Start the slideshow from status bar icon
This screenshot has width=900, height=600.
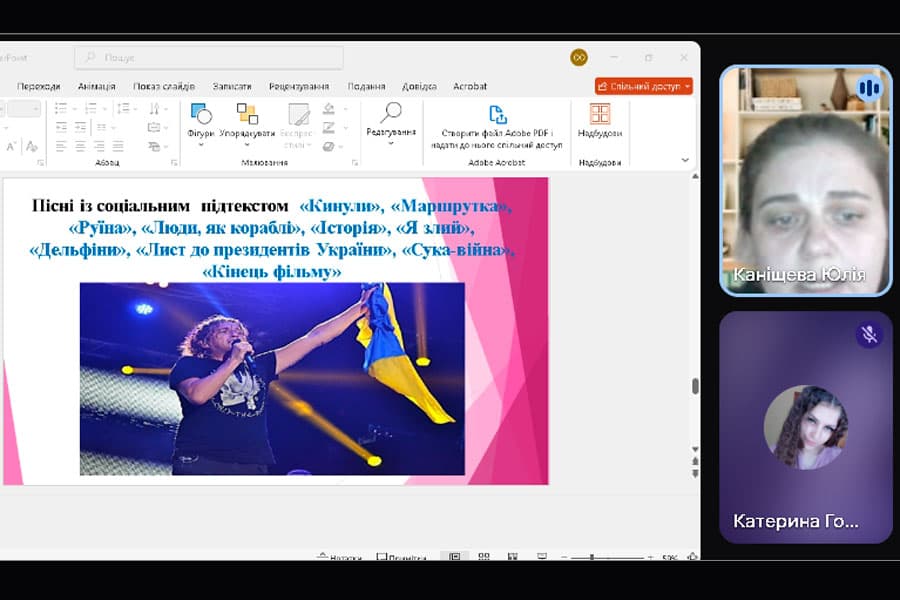click(540, 556)
